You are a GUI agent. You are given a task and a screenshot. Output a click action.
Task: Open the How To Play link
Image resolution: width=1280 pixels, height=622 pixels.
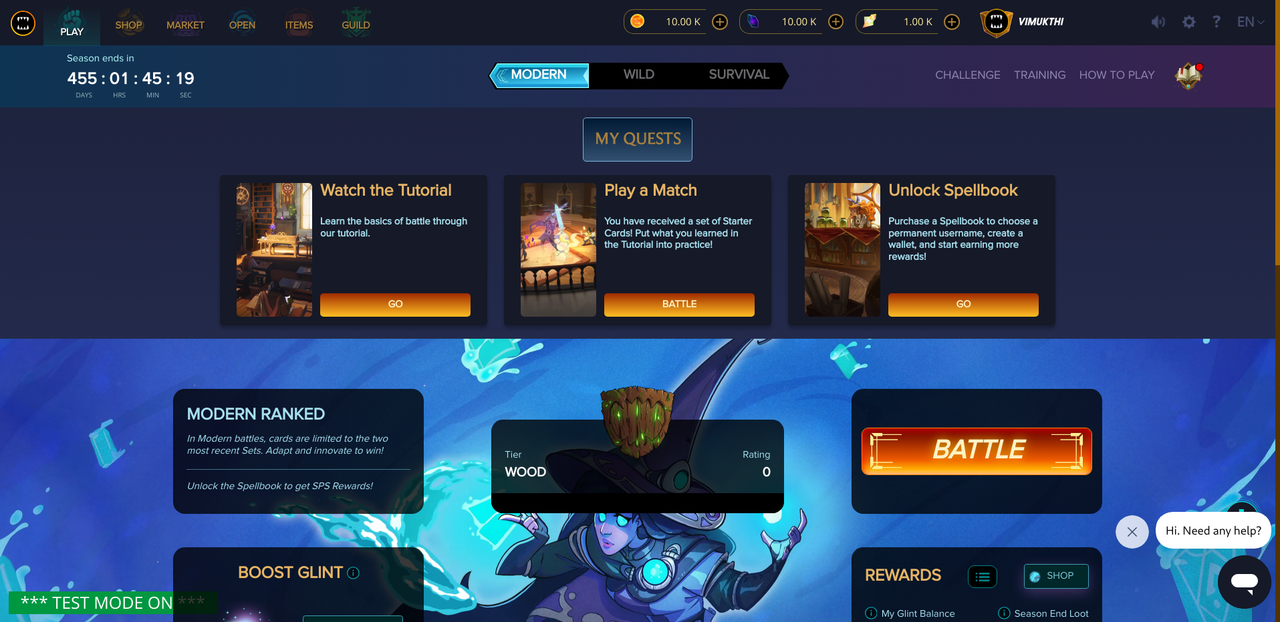[1117, 75]
